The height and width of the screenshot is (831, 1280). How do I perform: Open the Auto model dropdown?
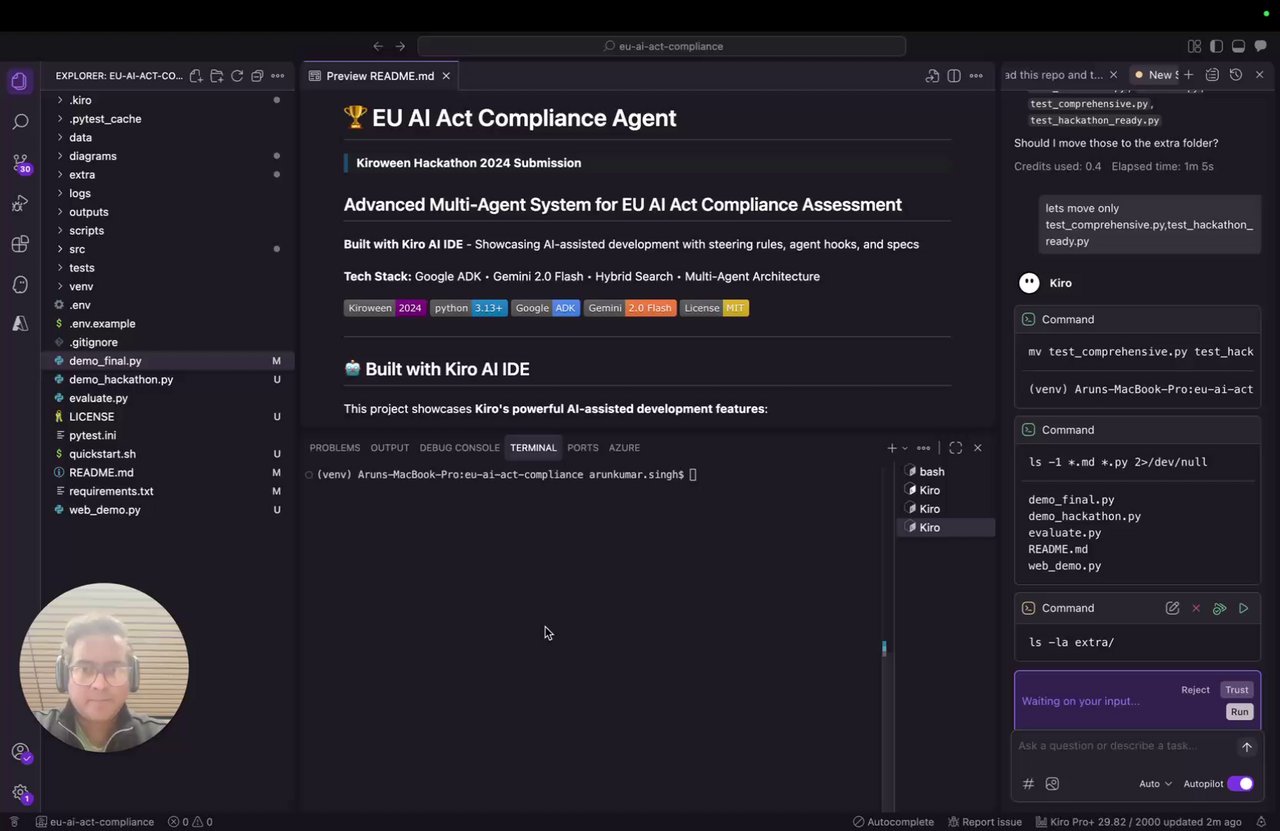(1155, 784)
